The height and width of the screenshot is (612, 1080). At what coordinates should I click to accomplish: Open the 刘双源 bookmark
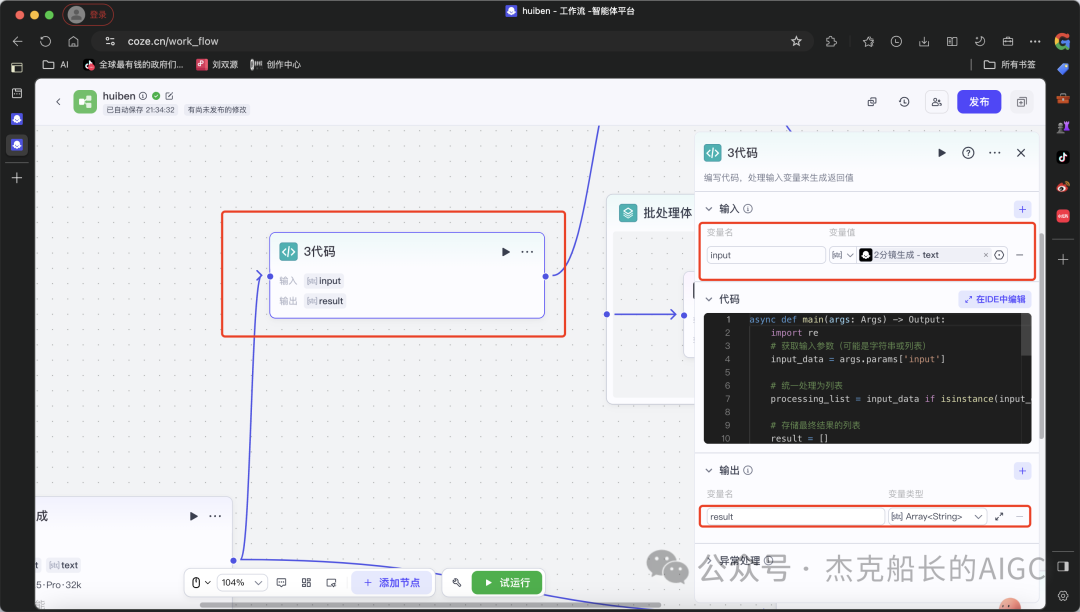coord(217,65)
